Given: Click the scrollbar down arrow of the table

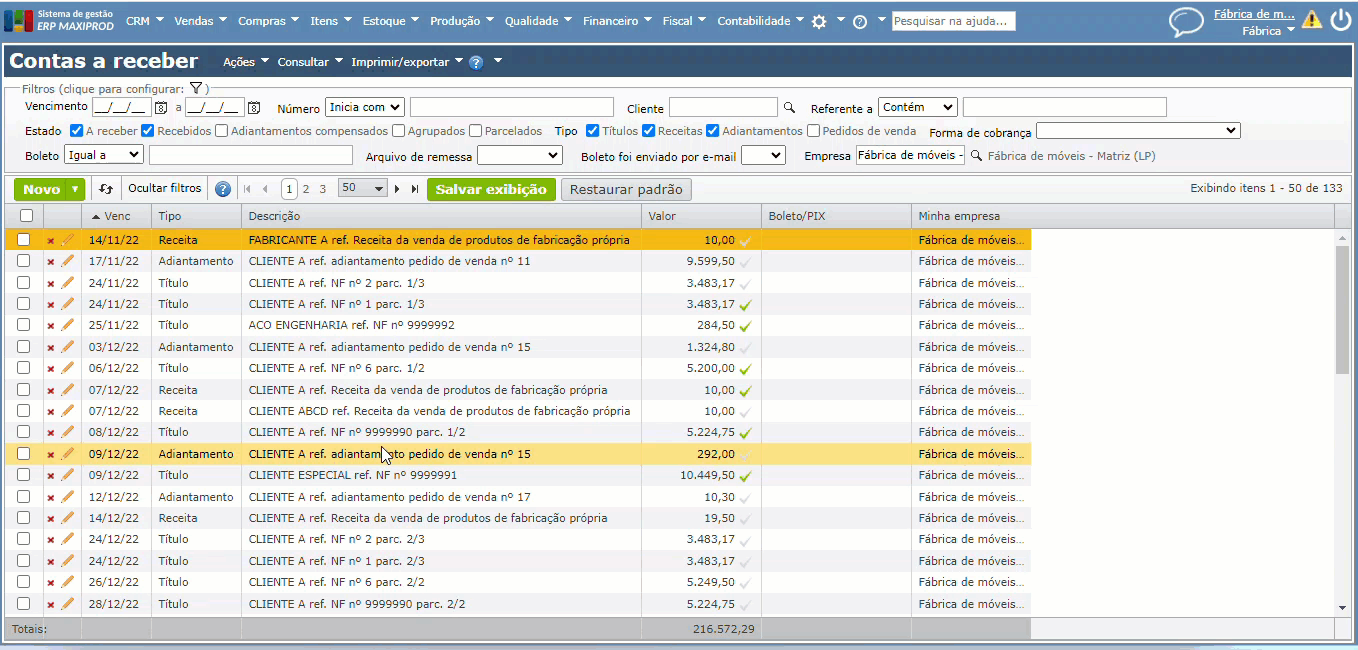Looking at the screenshot, I should 1342,608.
